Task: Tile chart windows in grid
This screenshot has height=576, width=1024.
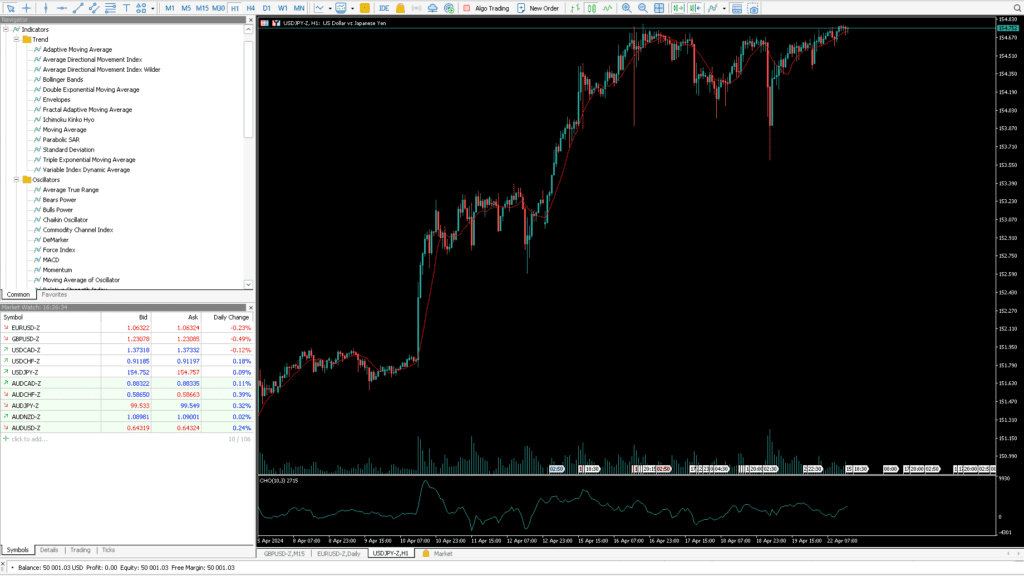Action: pyautogui.click(x=659, y=8)
